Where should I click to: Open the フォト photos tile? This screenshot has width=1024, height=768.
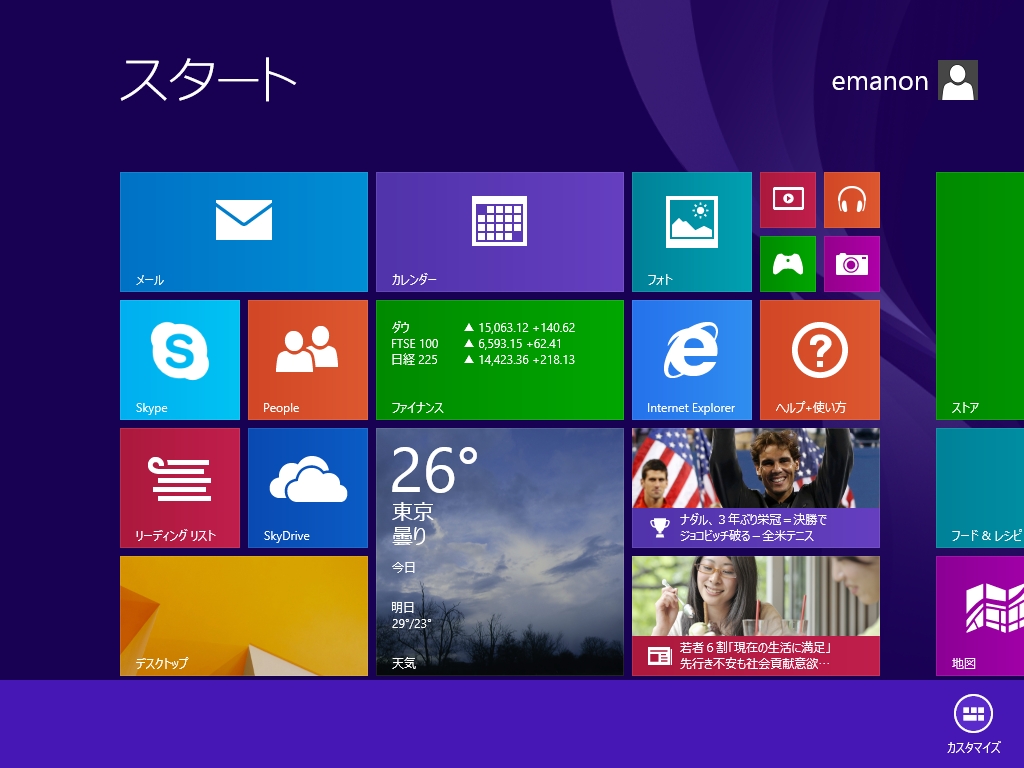click(692, 232)
